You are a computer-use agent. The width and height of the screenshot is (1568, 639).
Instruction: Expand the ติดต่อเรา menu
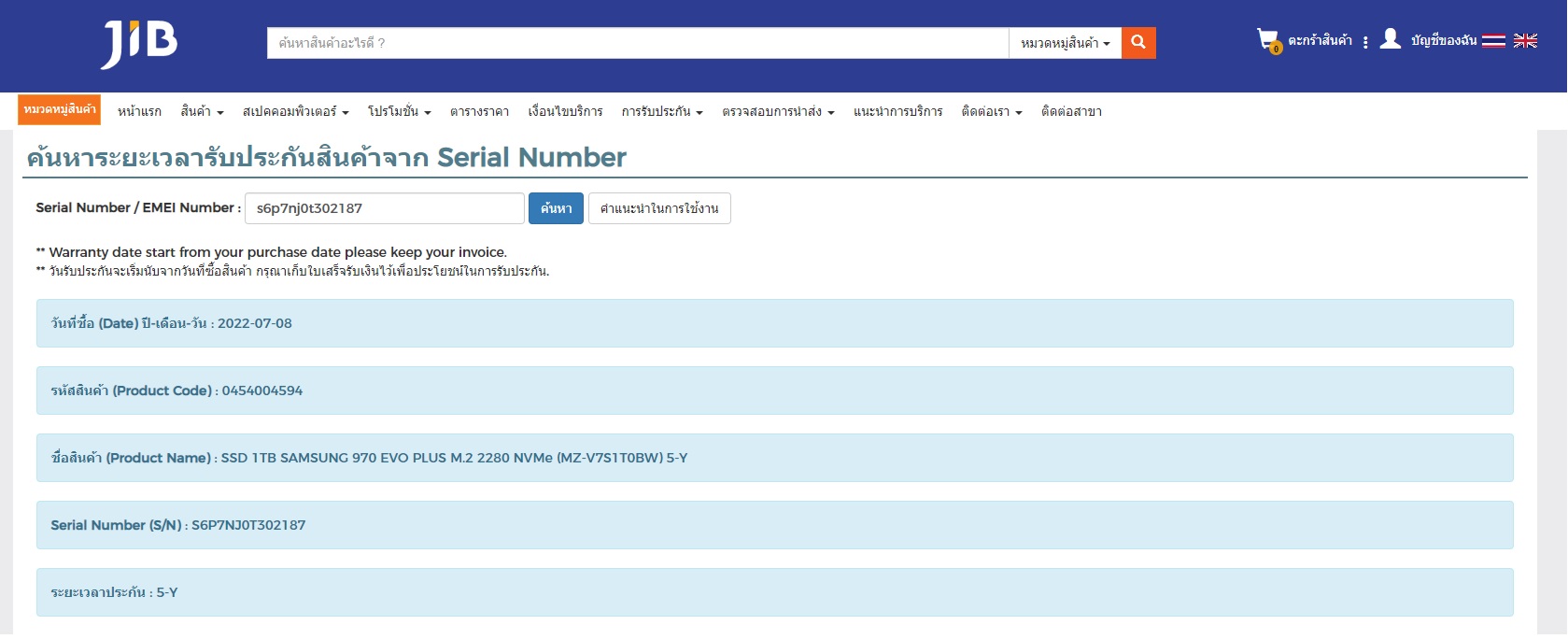[x=992, y=111]
